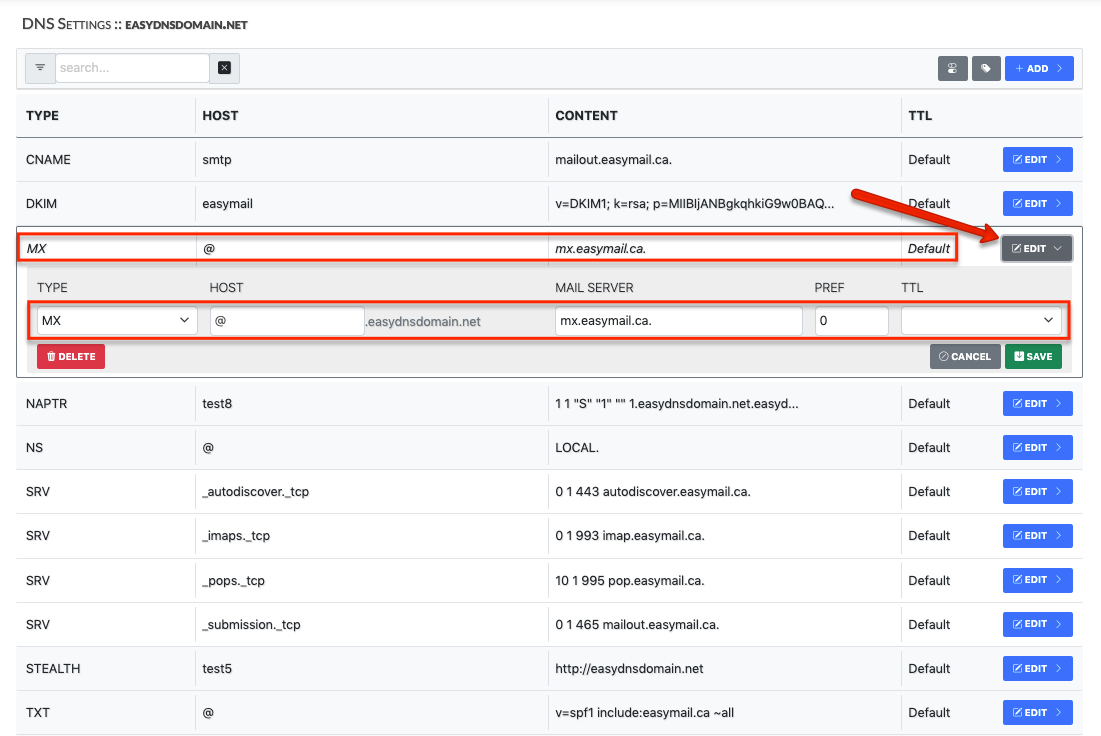The image size is (1101, 736).
Task: Select the 'smtp' host cell
Action: tap(217, 159)
